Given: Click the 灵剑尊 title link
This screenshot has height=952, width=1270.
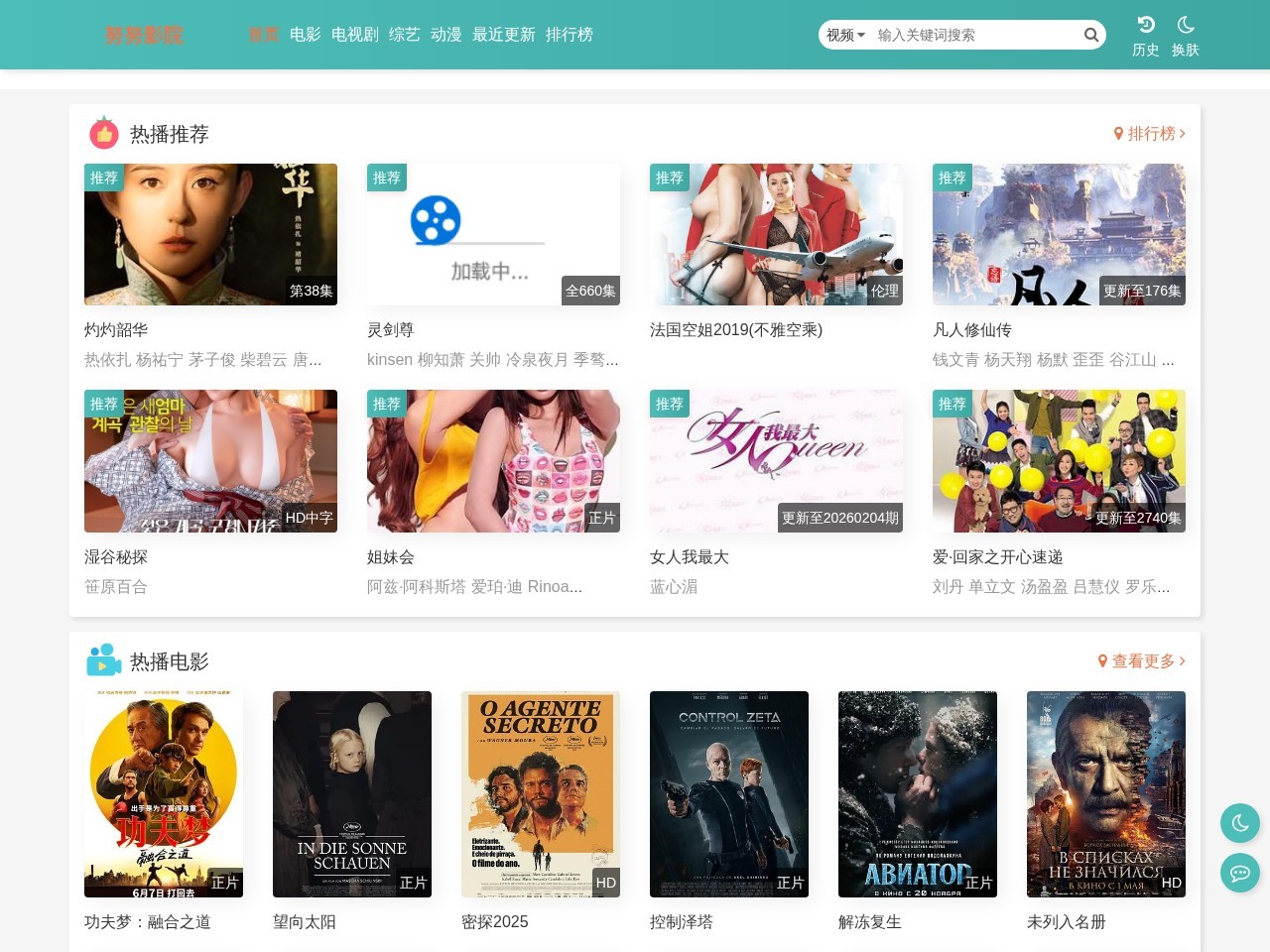Looking at the screenshot, I should 391,330.
